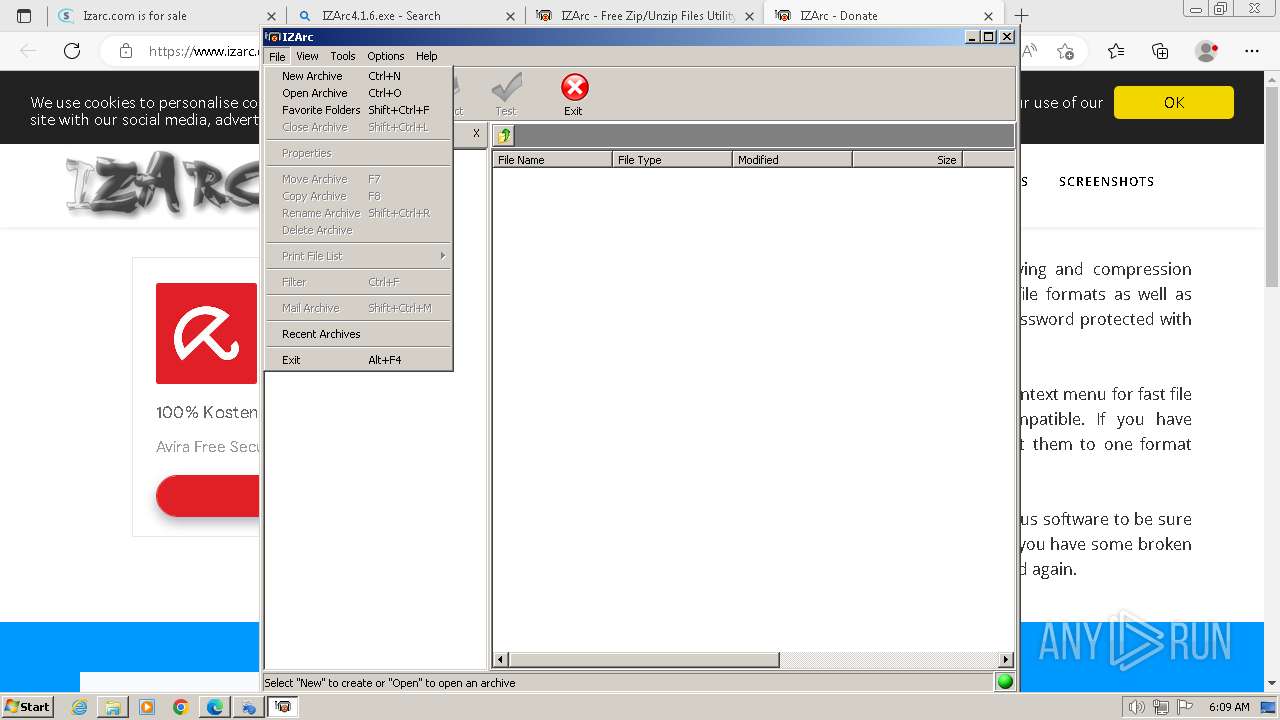Click the site info lock icon in address bar
The image size is (1280, 720).
[126, 51]
